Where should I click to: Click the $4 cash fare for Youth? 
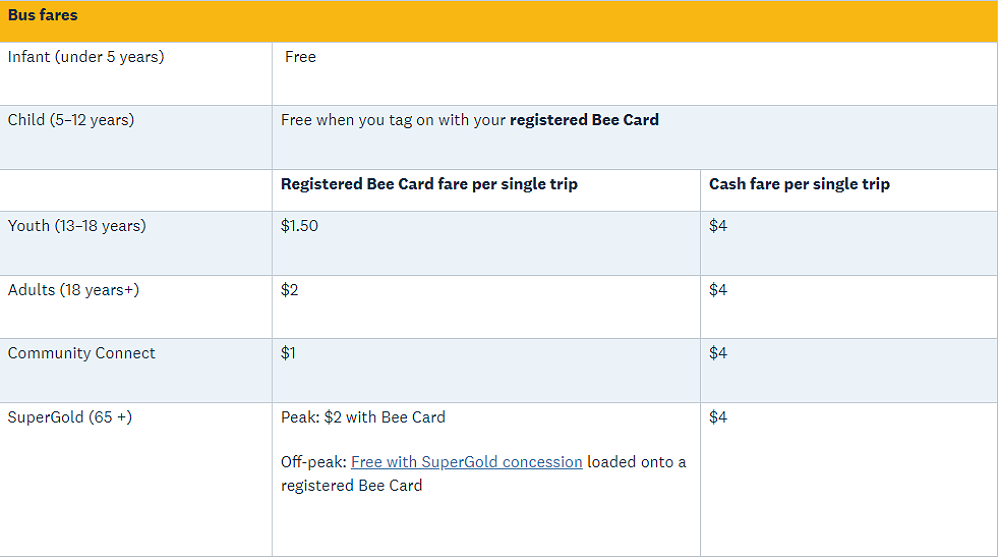(x=718, y=226)
